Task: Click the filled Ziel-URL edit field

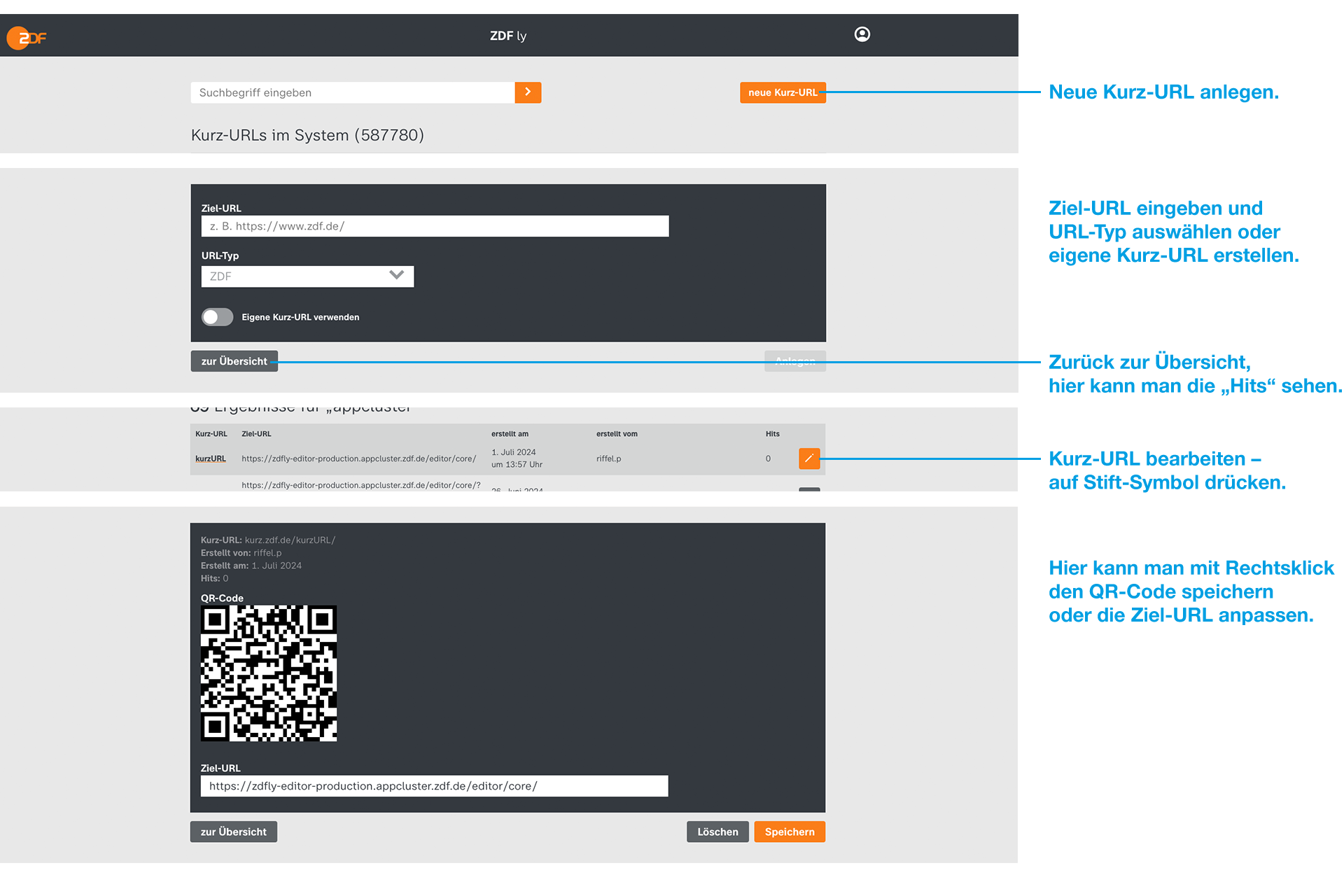Action: (x=434, y=786)
